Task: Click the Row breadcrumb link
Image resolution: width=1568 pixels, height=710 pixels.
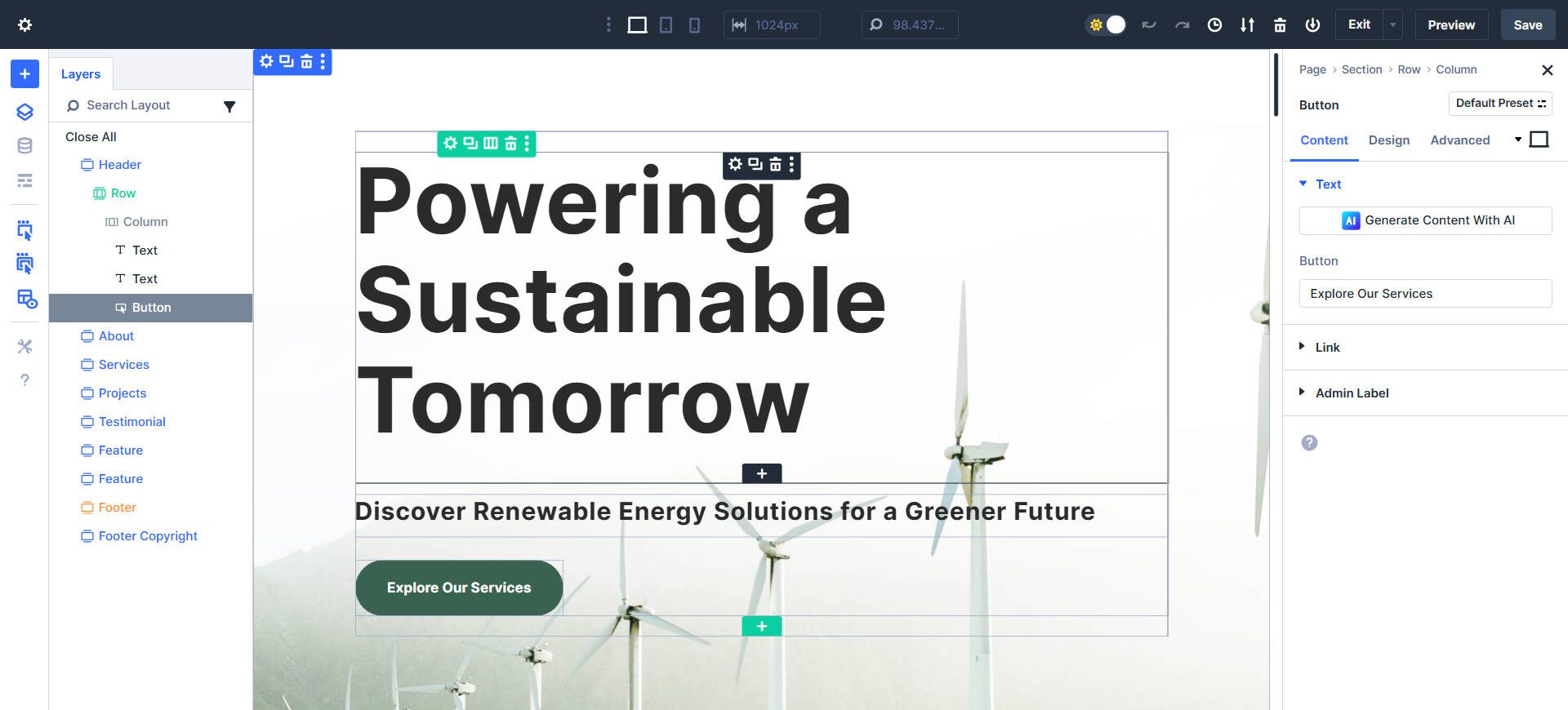Action: pyautogui.click(x=1409, y=70)
